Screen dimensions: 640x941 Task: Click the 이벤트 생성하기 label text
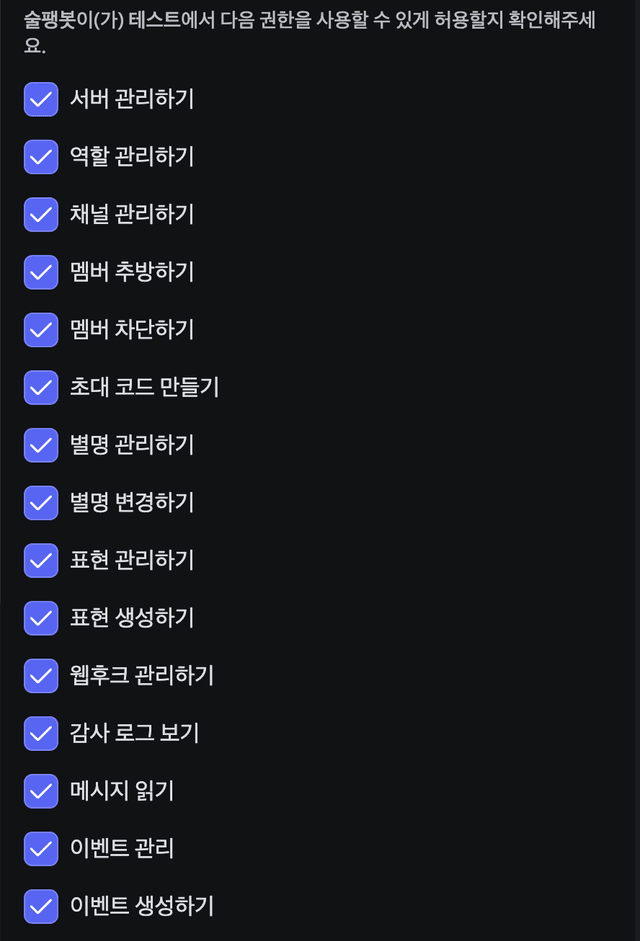tap(142, 906)
